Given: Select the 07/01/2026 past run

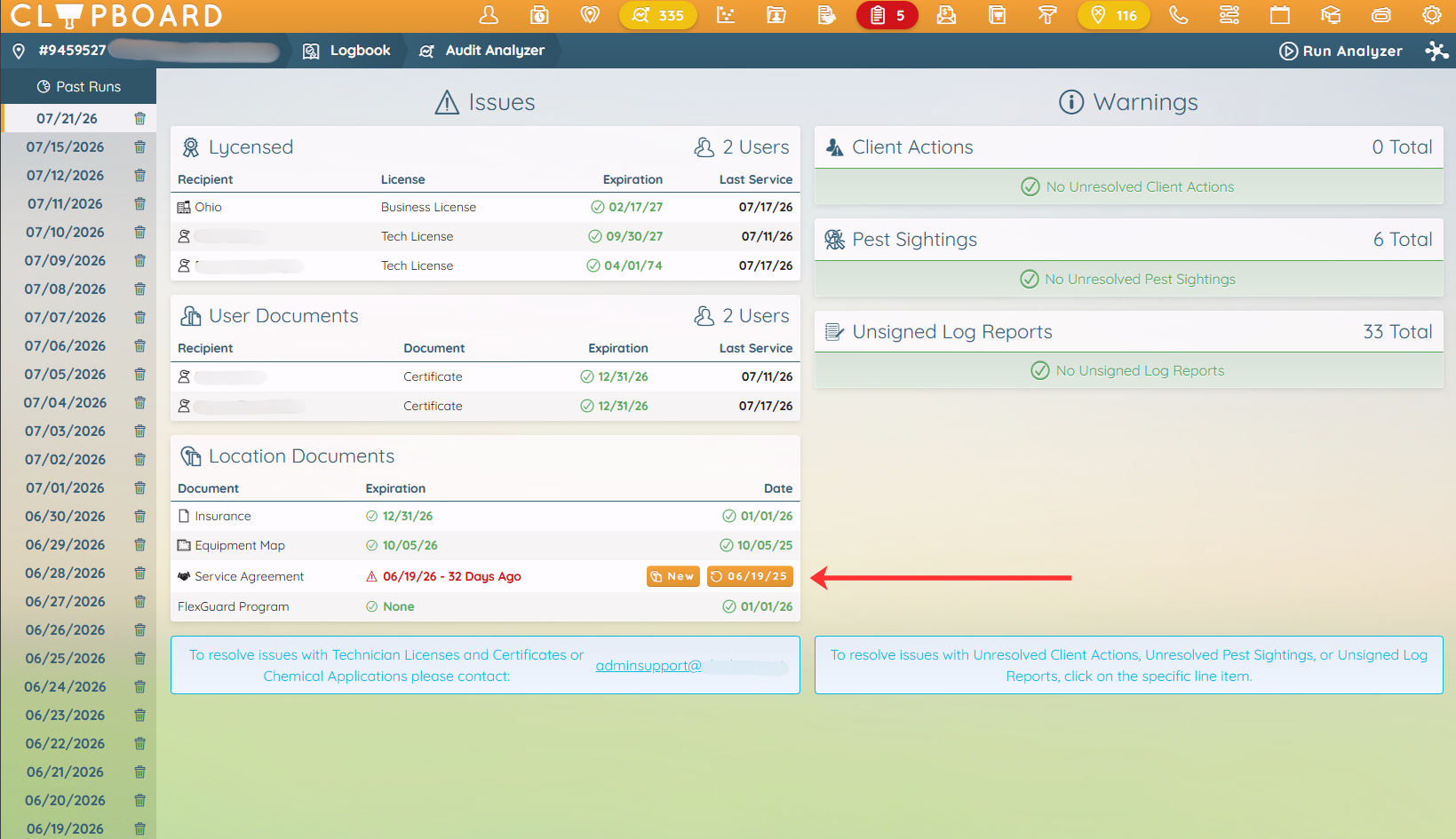Looking at the screenshot, I should tap(65, 487).
